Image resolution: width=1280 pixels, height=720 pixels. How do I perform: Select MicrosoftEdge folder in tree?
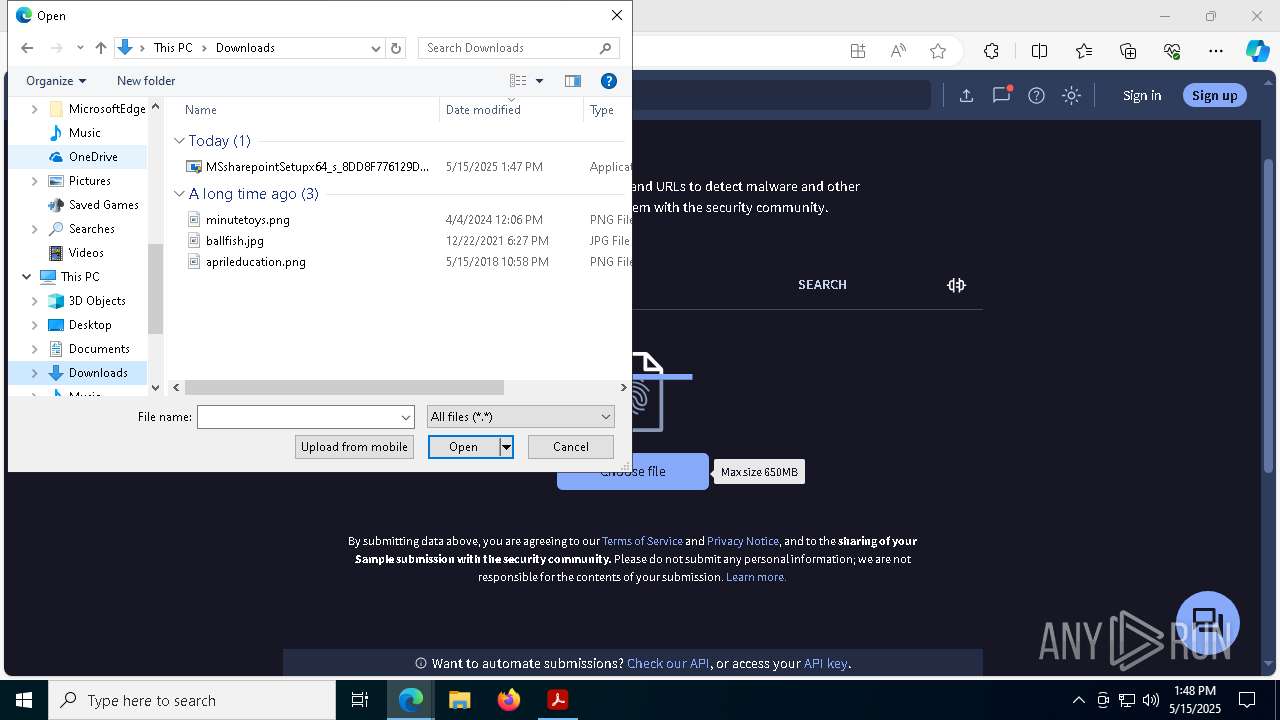tap(107, 109)
